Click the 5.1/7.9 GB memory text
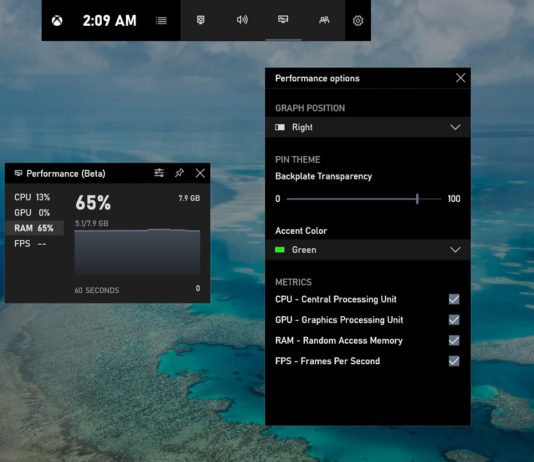The height and width of the screenshot is (462, 534). 92,223
